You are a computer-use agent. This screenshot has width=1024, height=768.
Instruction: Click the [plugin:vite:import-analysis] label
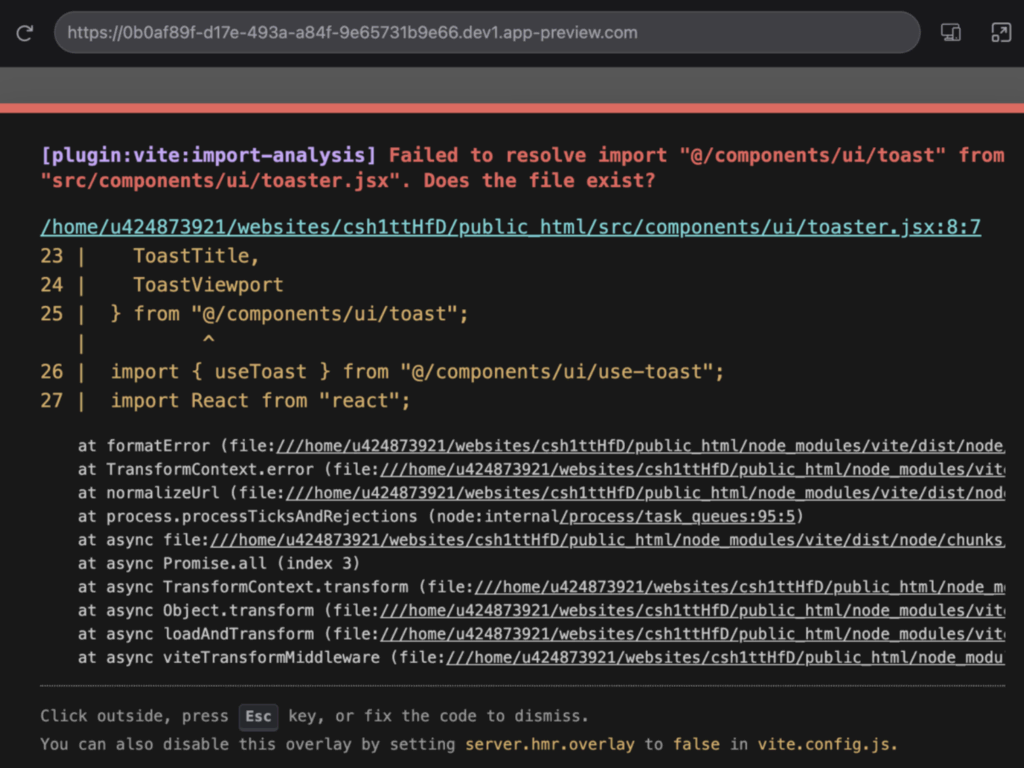[x=208, y=155]
